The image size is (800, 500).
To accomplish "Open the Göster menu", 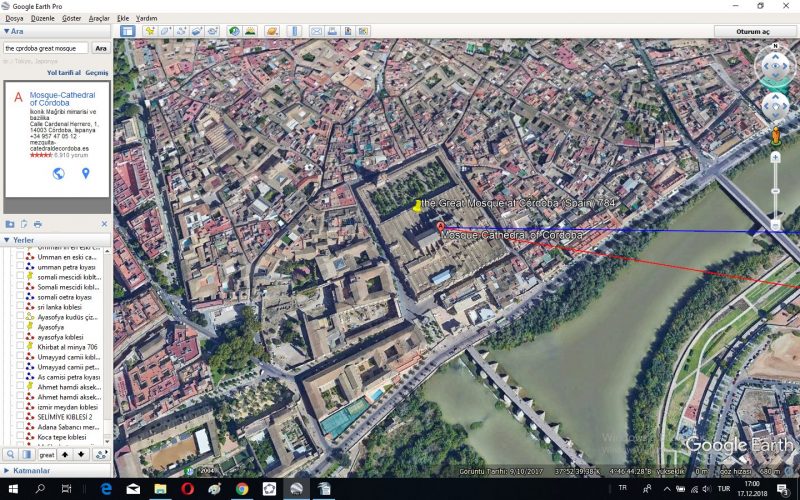I will tap(71, 18).
